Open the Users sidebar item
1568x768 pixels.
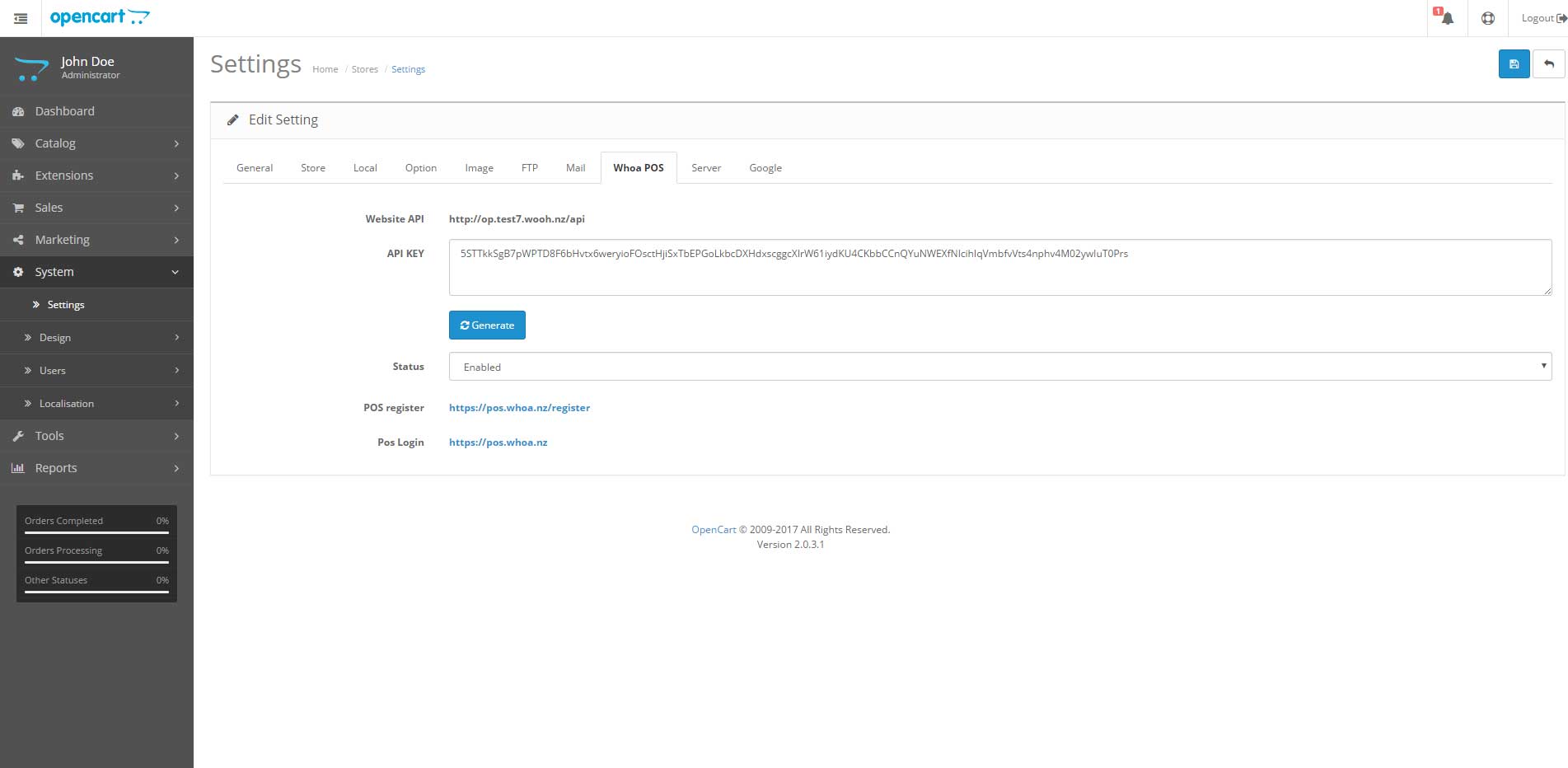tap(96, 370)
